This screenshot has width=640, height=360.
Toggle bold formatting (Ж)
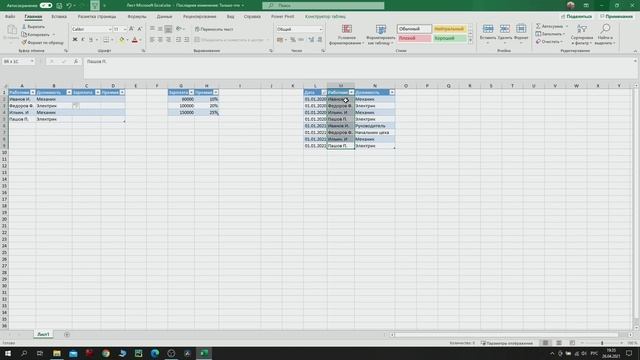point(75,40)
